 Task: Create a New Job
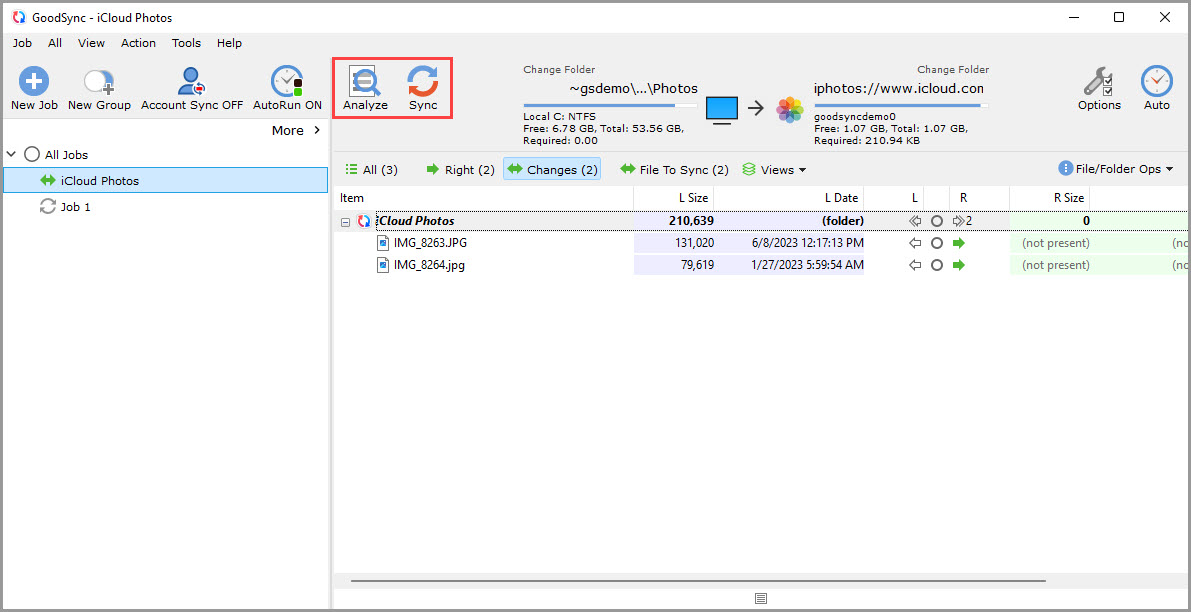(x=33, y=87)
